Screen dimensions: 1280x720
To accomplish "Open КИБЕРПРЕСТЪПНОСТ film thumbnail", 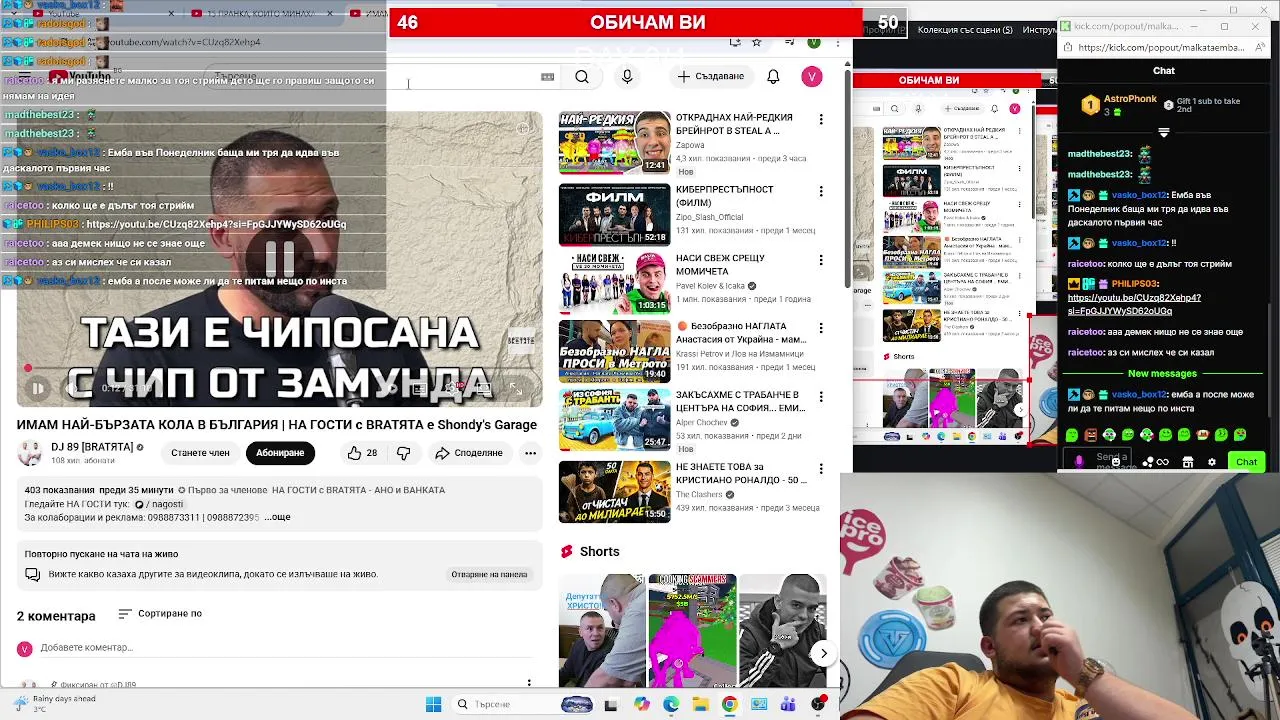I will point(614,214).
